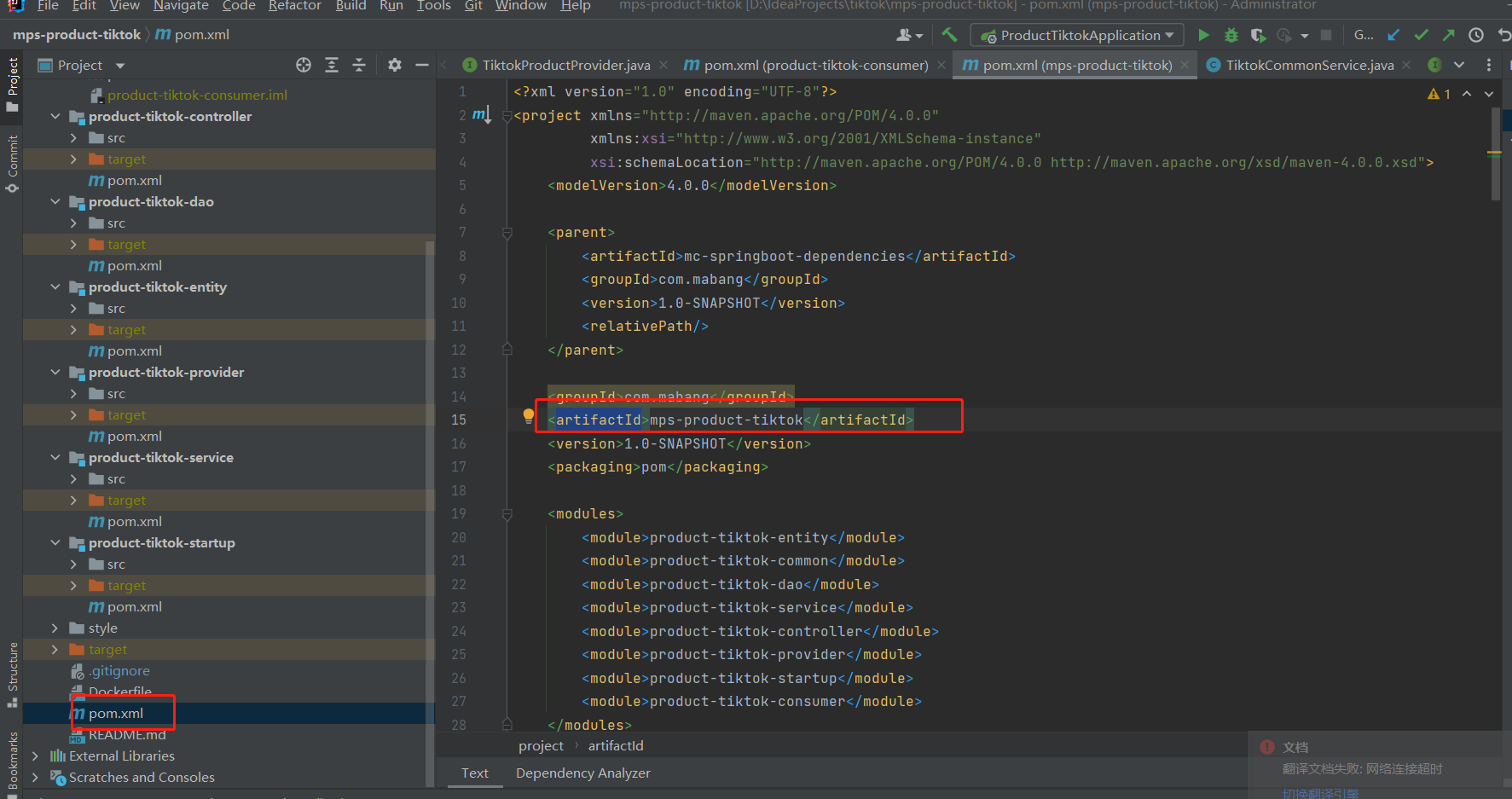Click the Build project hammer icon

(x=949, y=35)
